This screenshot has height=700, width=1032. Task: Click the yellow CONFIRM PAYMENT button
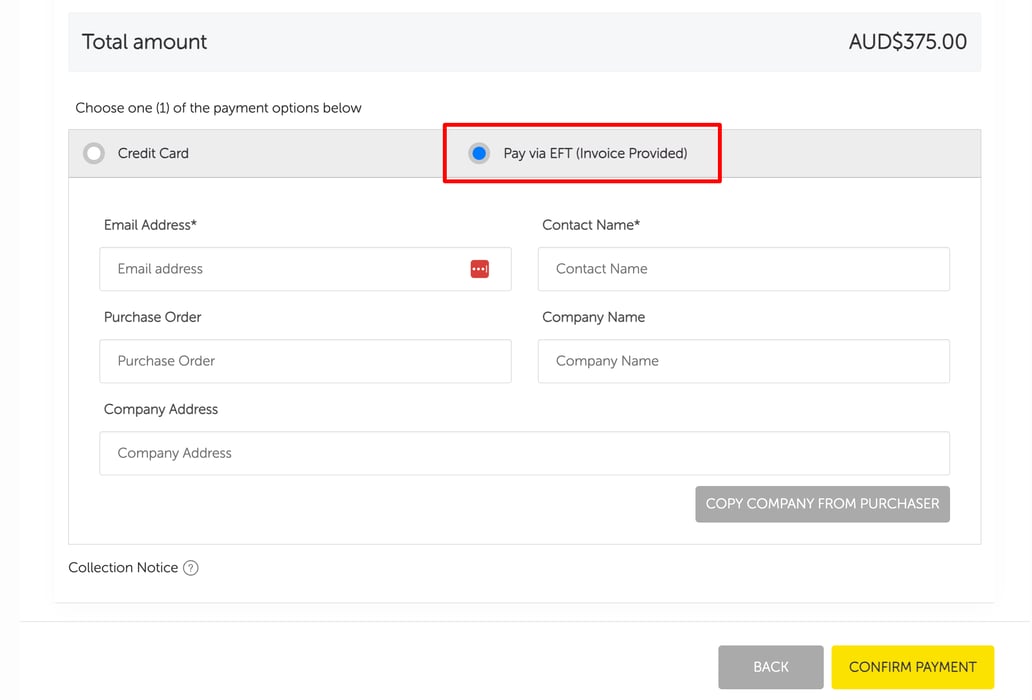(913, 667)
